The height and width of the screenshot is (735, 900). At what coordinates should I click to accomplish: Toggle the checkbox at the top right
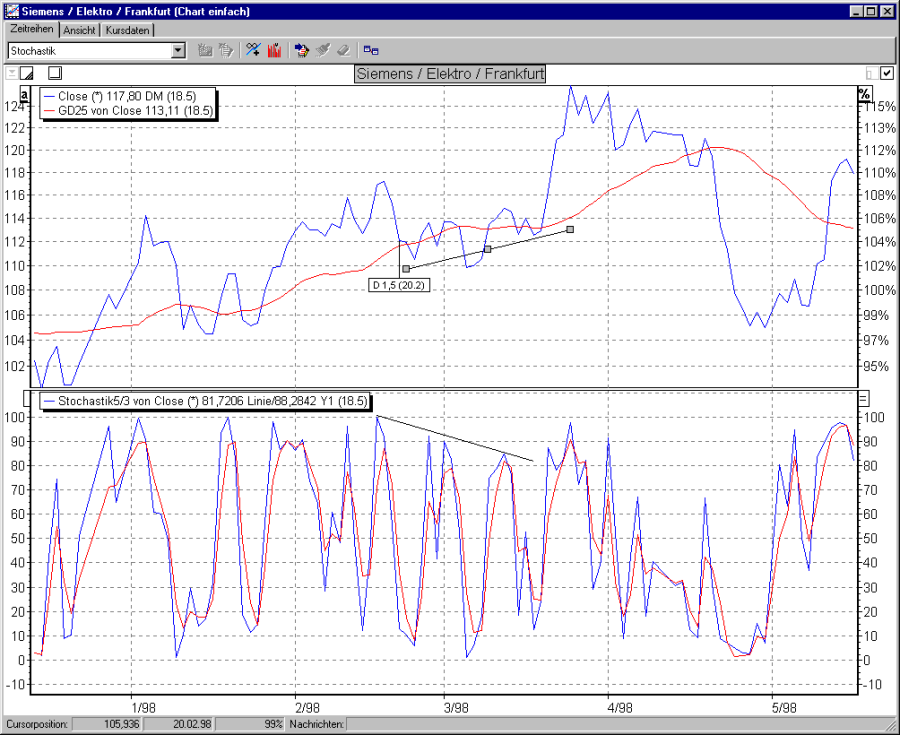886,73
